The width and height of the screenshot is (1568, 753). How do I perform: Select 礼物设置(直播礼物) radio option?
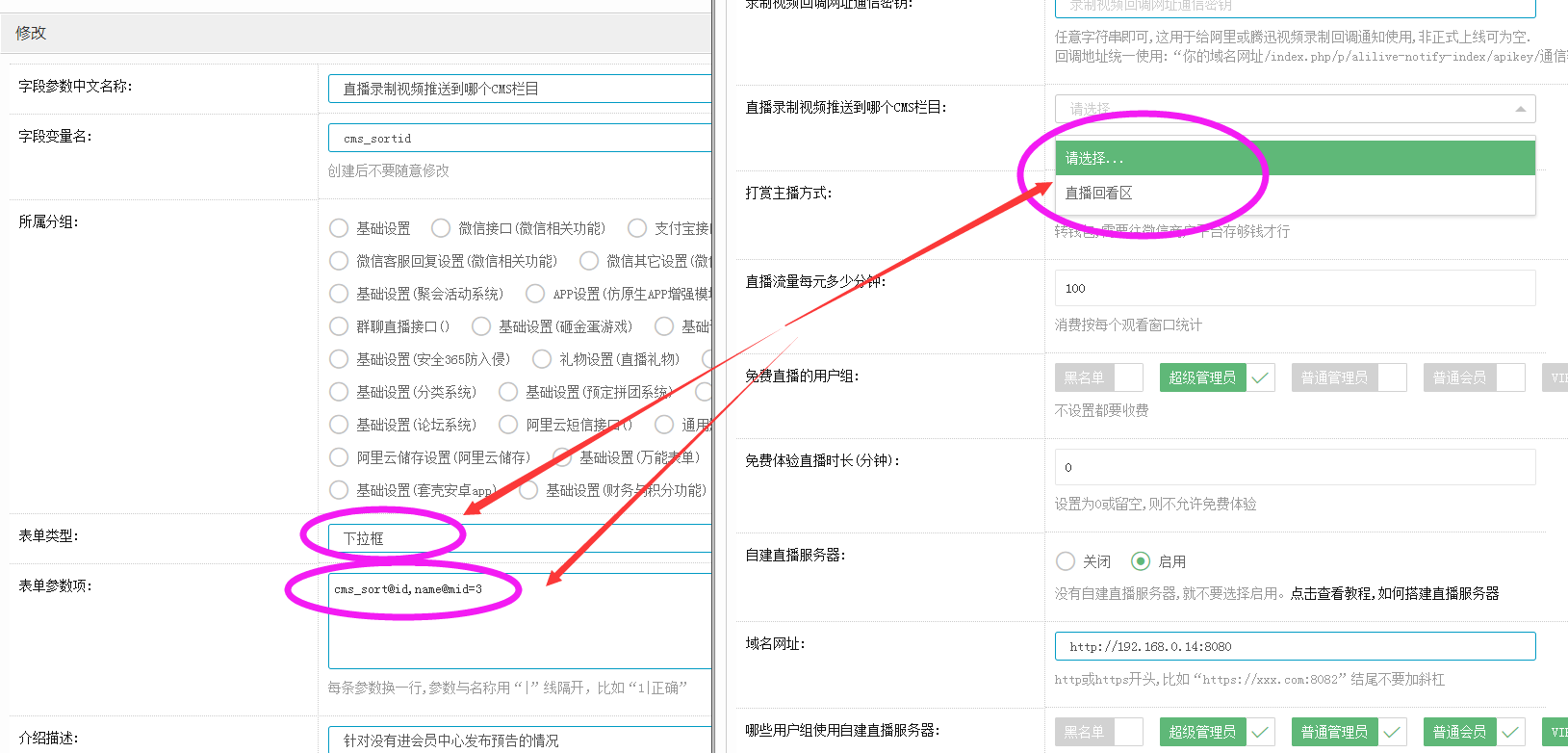(542, 359)
